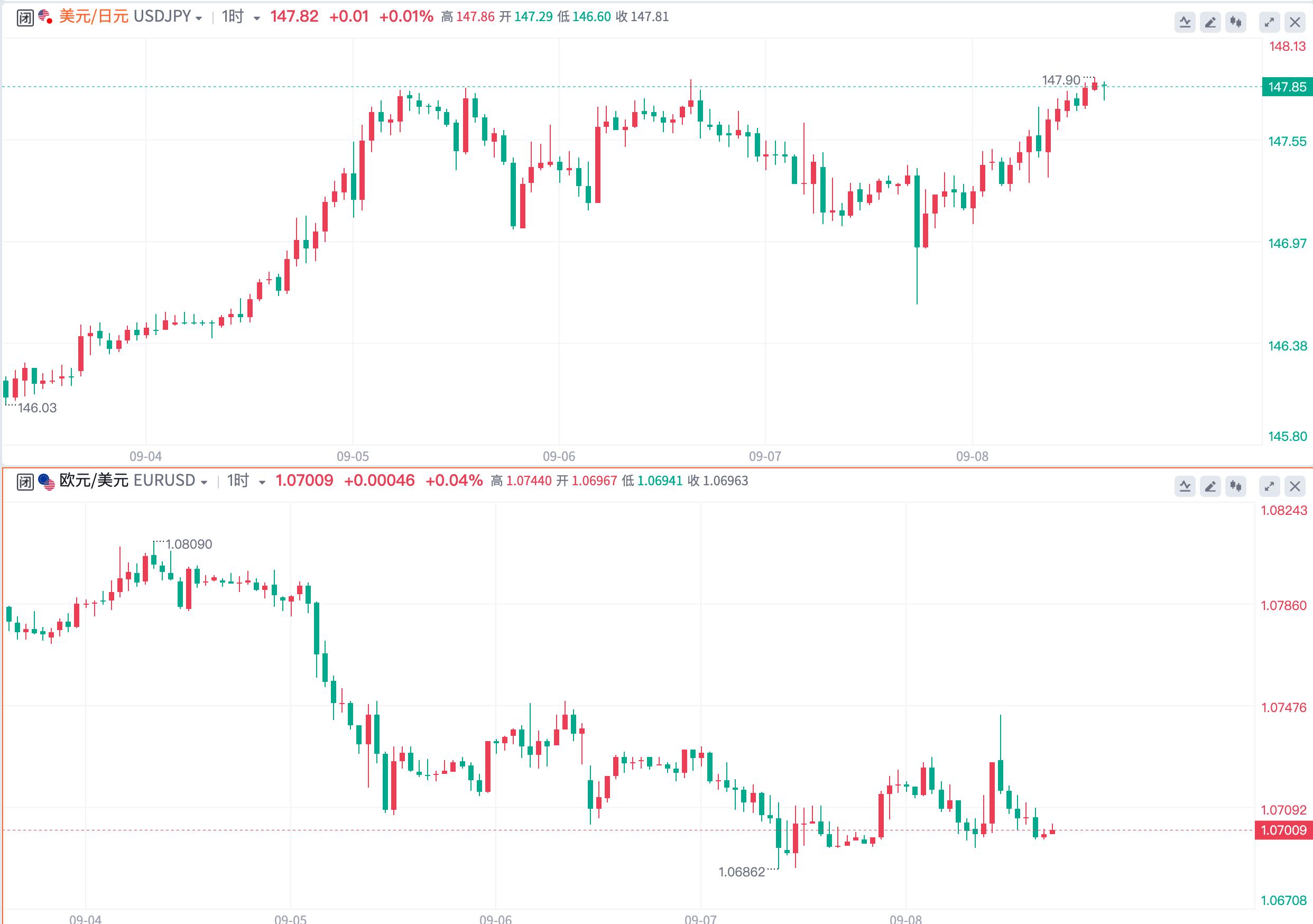The image size is (1313, 924).
Task: Open indicators for the USDJPY chart
Action: click(1185, 23)
